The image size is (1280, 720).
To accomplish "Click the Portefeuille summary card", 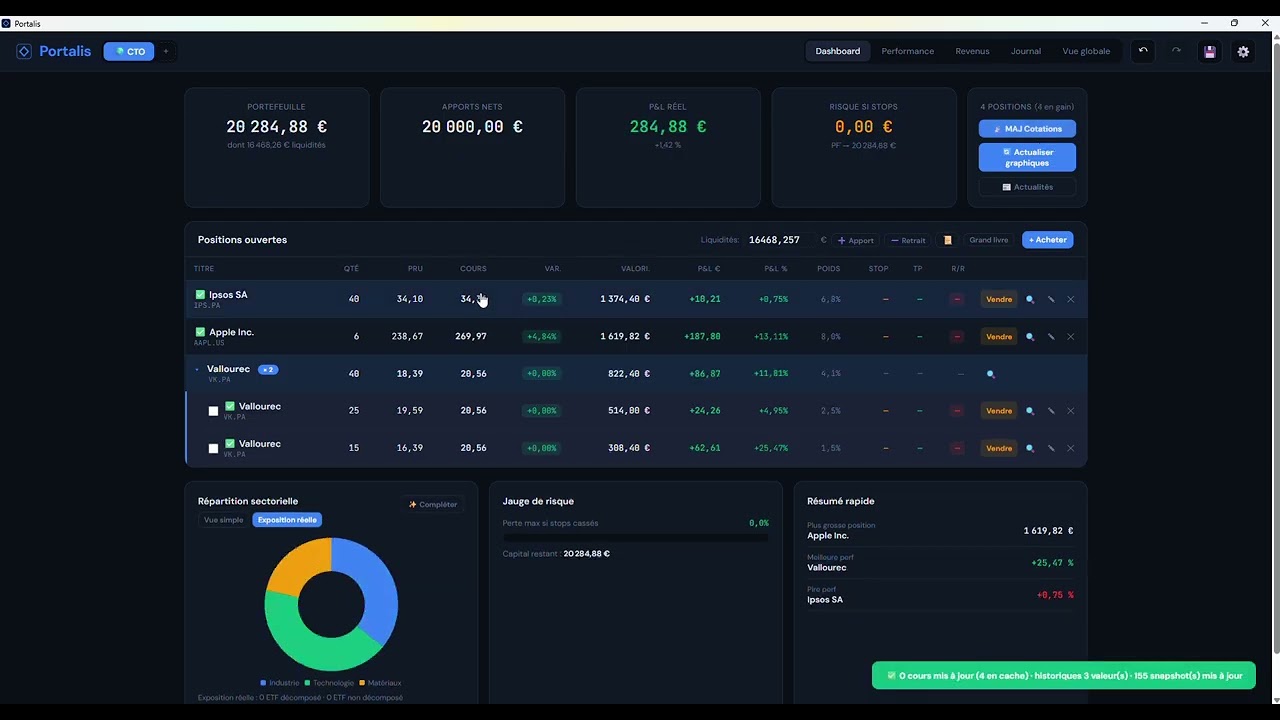I will click(277, 147).
